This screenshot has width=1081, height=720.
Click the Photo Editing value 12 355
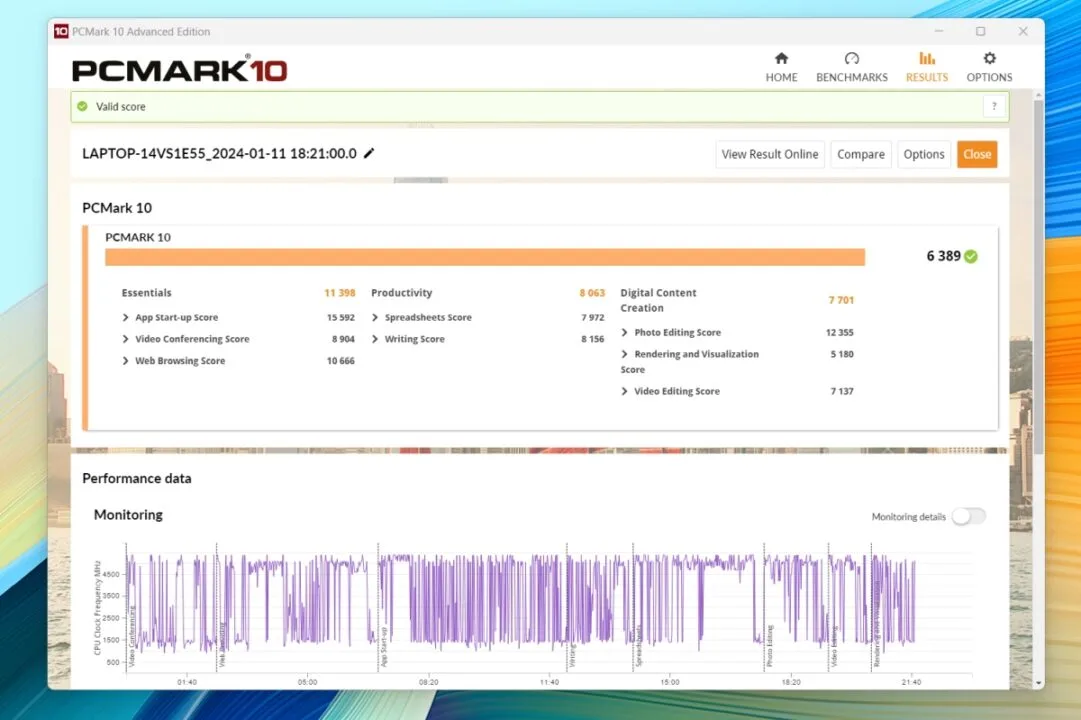[x=840, y=332]
